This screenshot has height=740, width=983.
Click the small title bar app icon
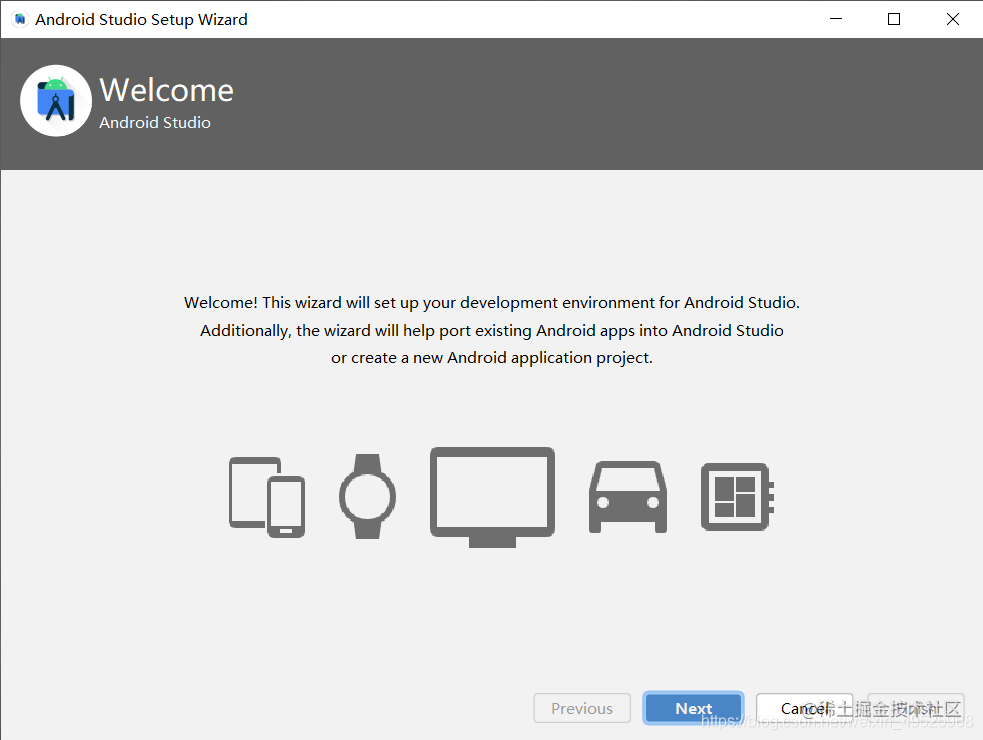click(x=20, y=19)
